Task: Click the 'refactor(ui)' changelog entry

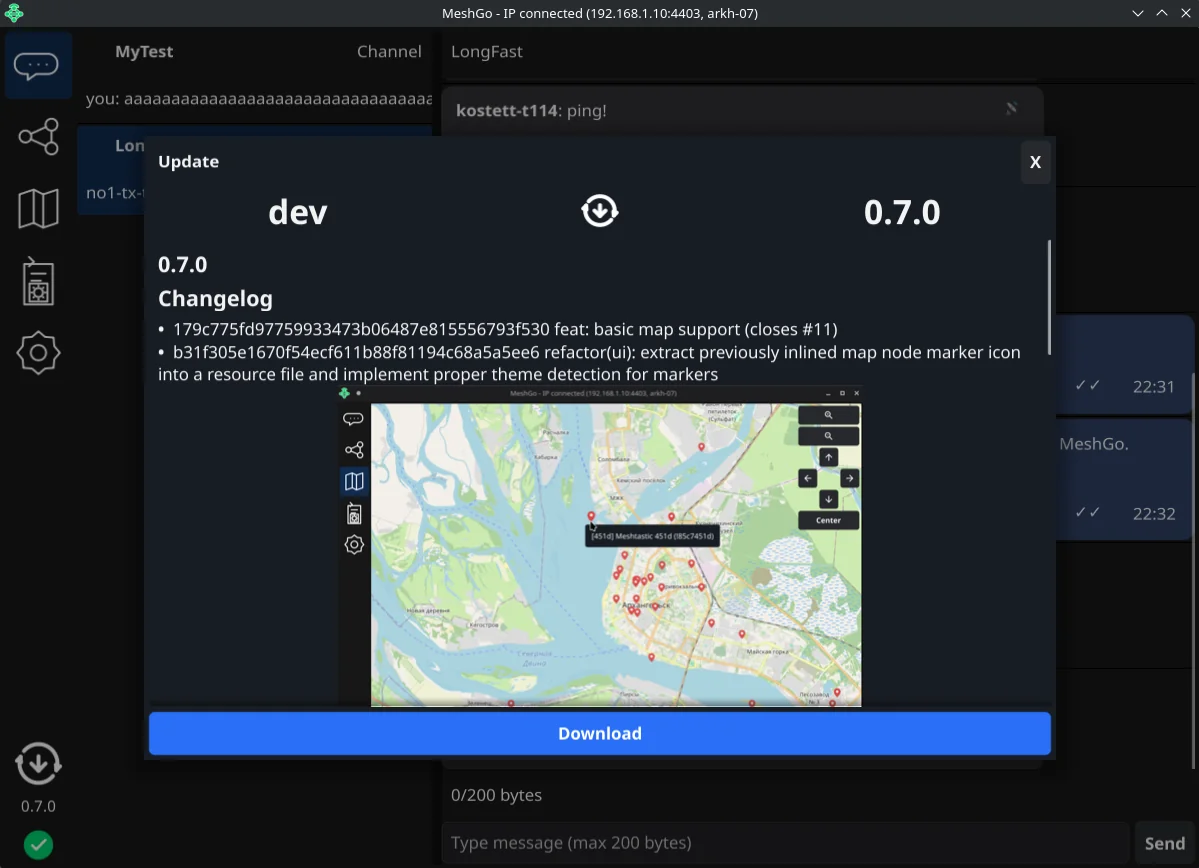Action: click(x=589, y=363)
